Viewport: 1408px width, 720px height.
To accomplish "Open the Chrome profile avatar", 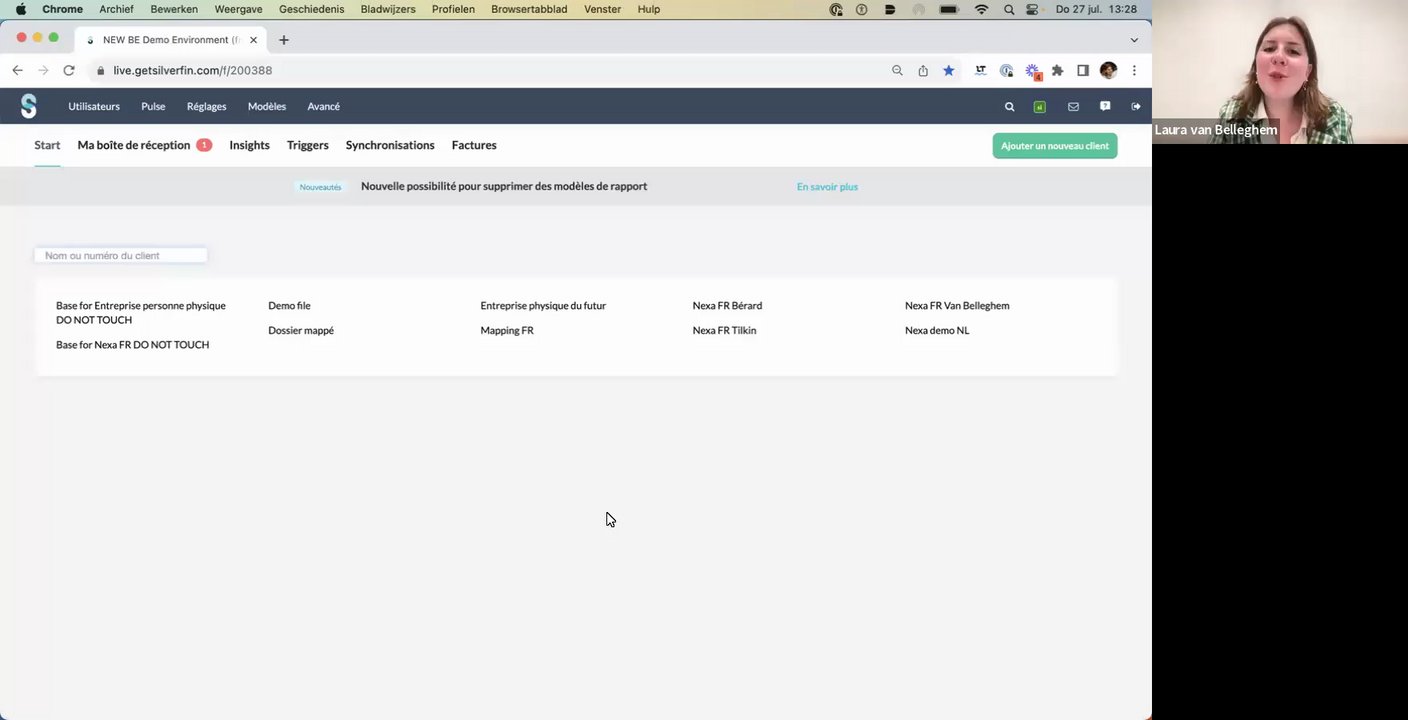I will (x=1108, y=70).
